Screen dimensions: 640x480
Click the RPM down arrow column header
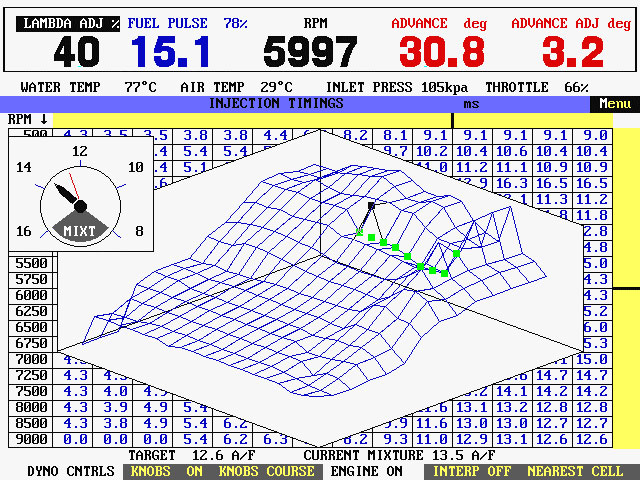tap(28, 119)
